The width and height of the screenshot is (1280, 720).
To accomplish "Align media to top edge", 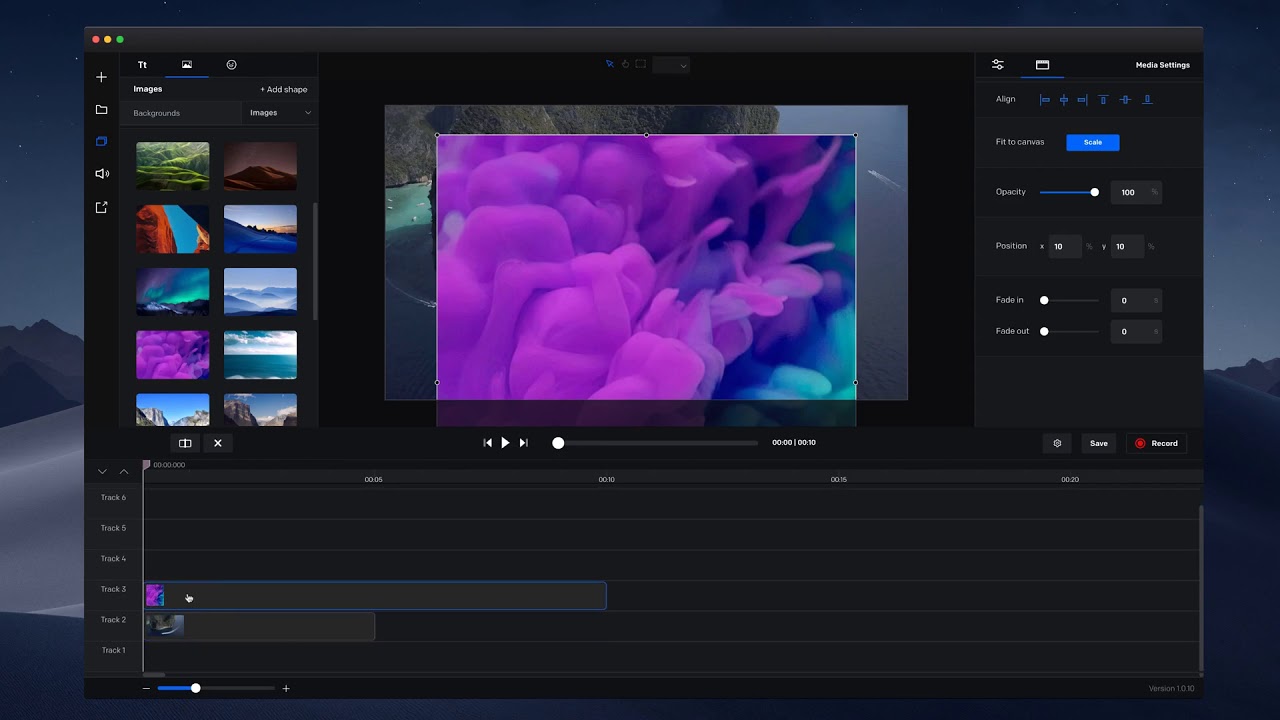I will click(1104, 99).
